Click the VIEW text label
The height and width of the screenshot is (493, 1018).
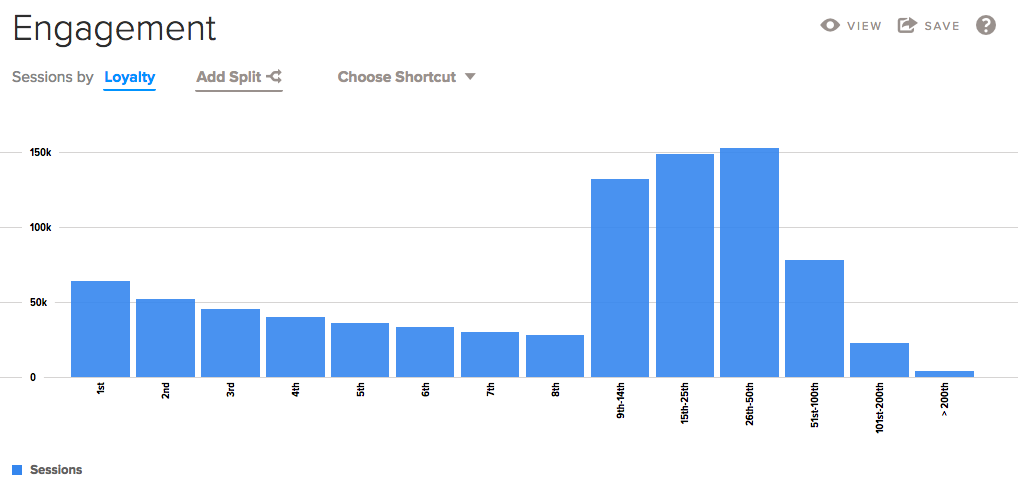864,26
